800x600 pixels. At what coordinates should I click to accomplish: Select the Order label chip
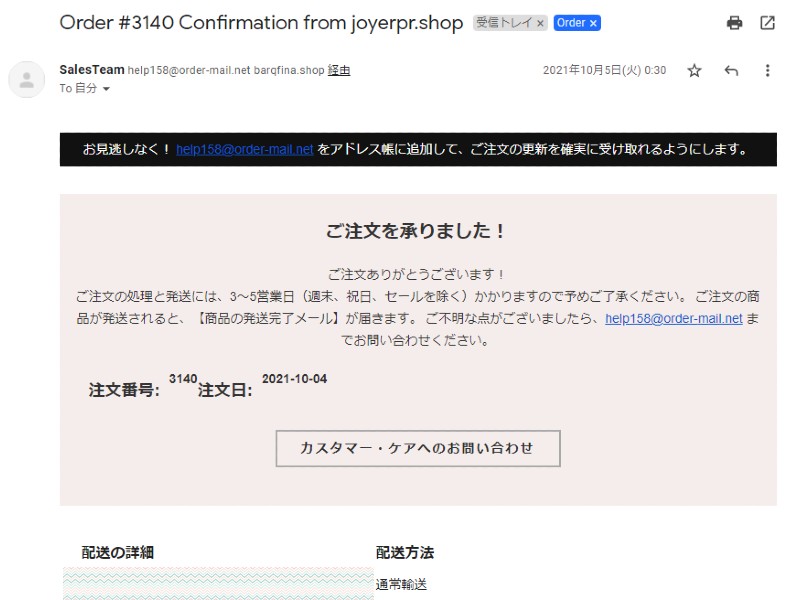pyautogui.click(x=572, y=22)
